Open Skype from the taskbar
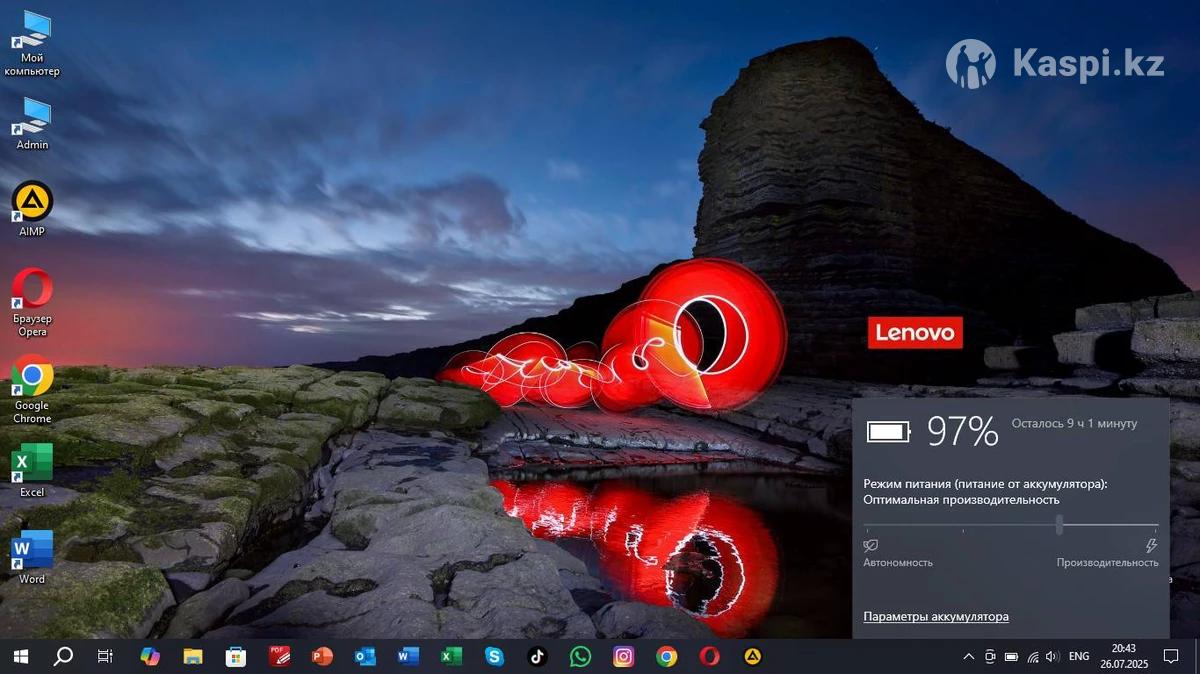Screen dimensions: 1200x674 point(494,657)
